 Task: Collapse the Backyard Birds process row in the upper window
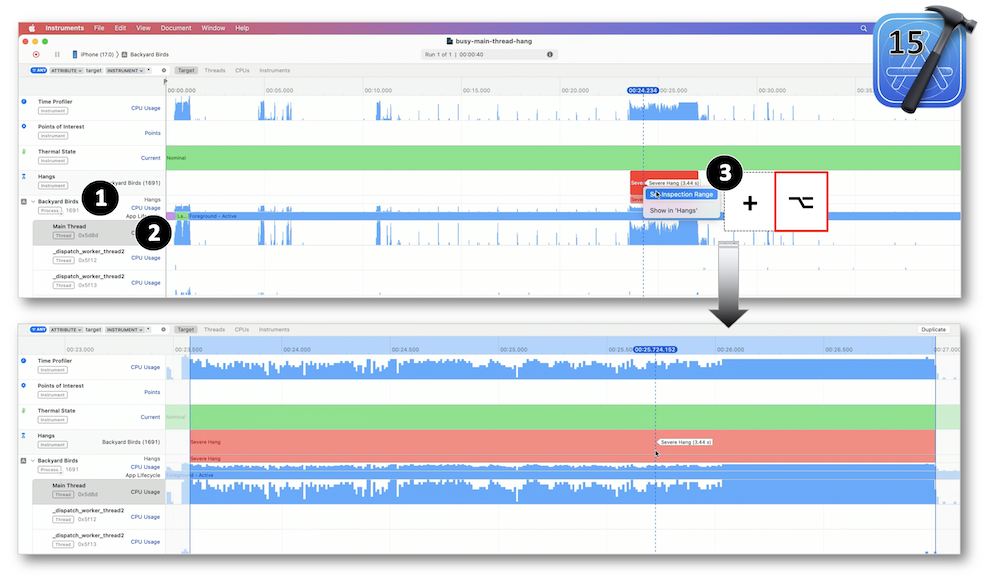point(33,201)
